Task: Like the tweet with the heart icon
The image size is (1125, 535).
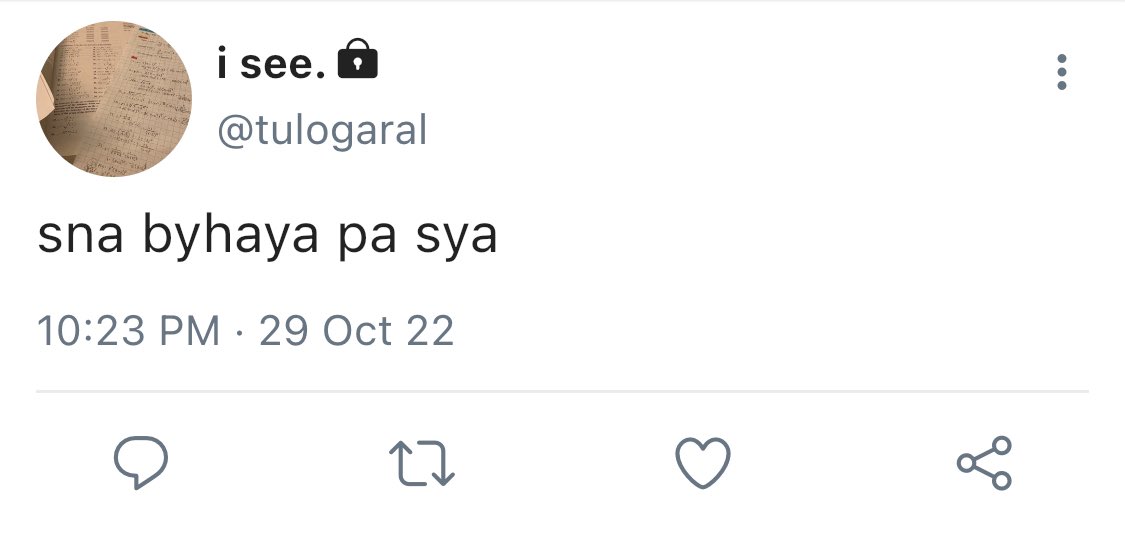Action: (703, 463)
